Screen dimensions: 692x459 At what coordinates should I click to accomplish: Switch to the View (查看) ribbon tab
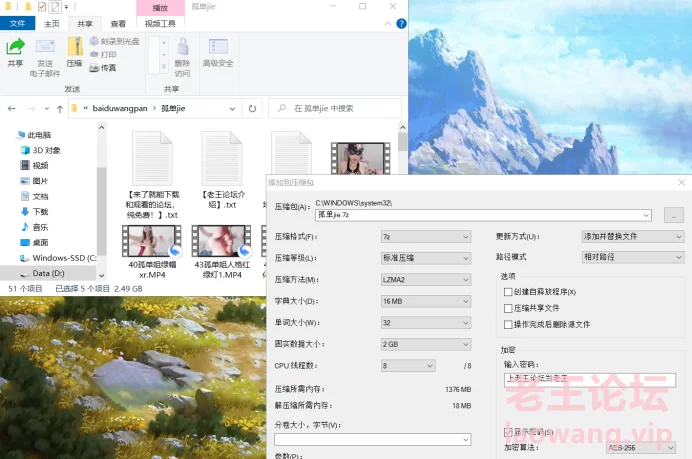coord(118,24)
